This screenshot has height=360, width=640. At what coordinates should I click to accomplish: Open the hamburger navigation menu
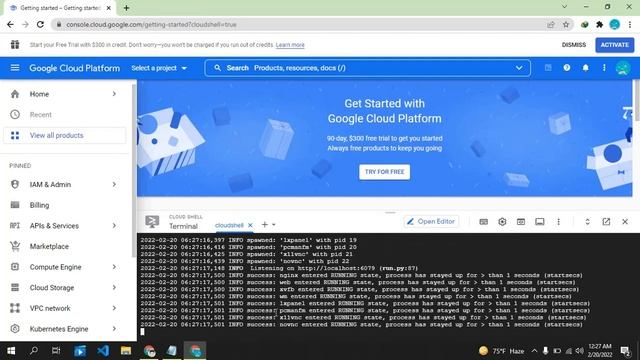point(15,68)
